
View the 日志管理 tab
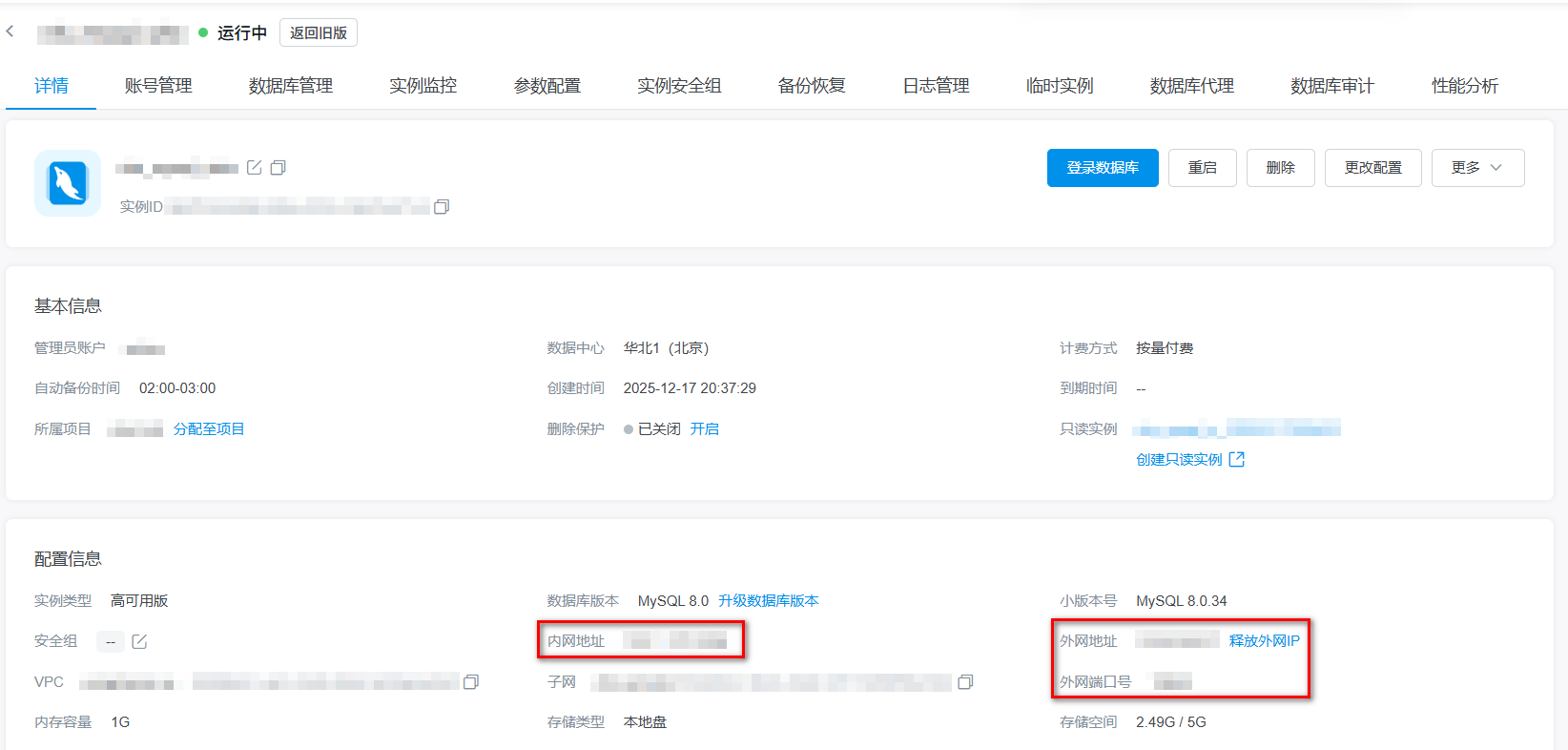(937, 86)
